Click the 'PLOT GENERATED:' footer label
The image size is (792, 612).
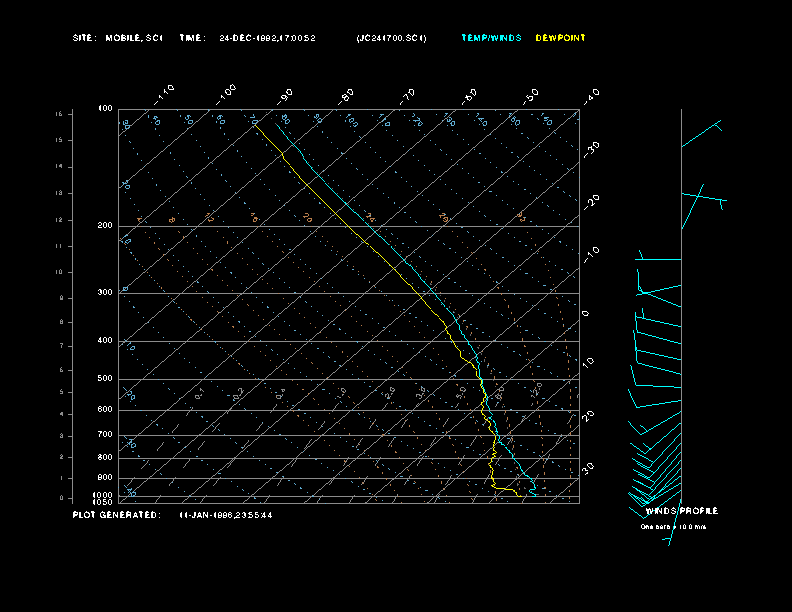(117, 515)
